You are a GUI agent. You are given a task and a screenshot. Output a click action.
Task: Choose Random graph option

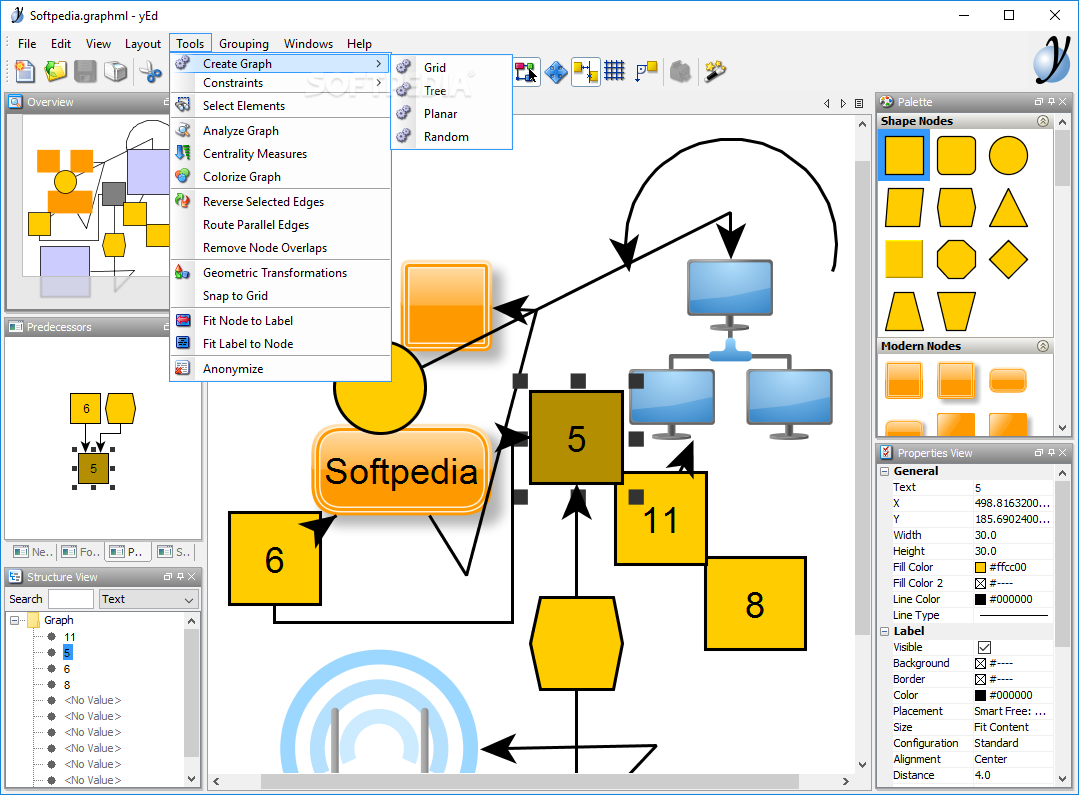(452, 136)
